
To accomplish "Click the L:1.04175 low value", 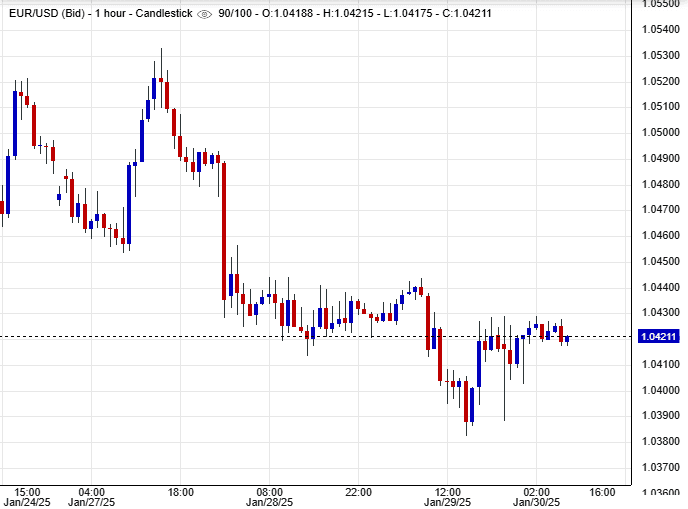I will [x=408, y=14].
